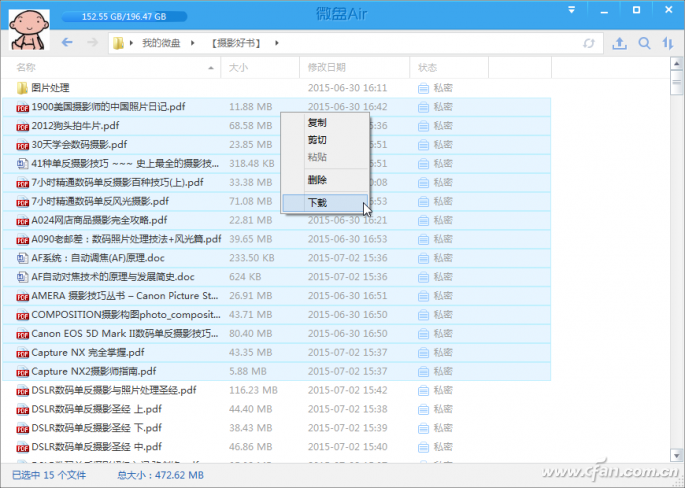Click the vertical scrollbar thumb
685x488 pixels.
click(x=677, y=83)
